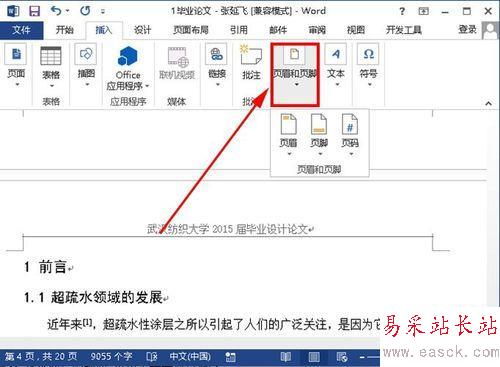This screenshot has height=367, width=500.
Task: Select the 插入 Insert tab
Action: pos(104,30)
